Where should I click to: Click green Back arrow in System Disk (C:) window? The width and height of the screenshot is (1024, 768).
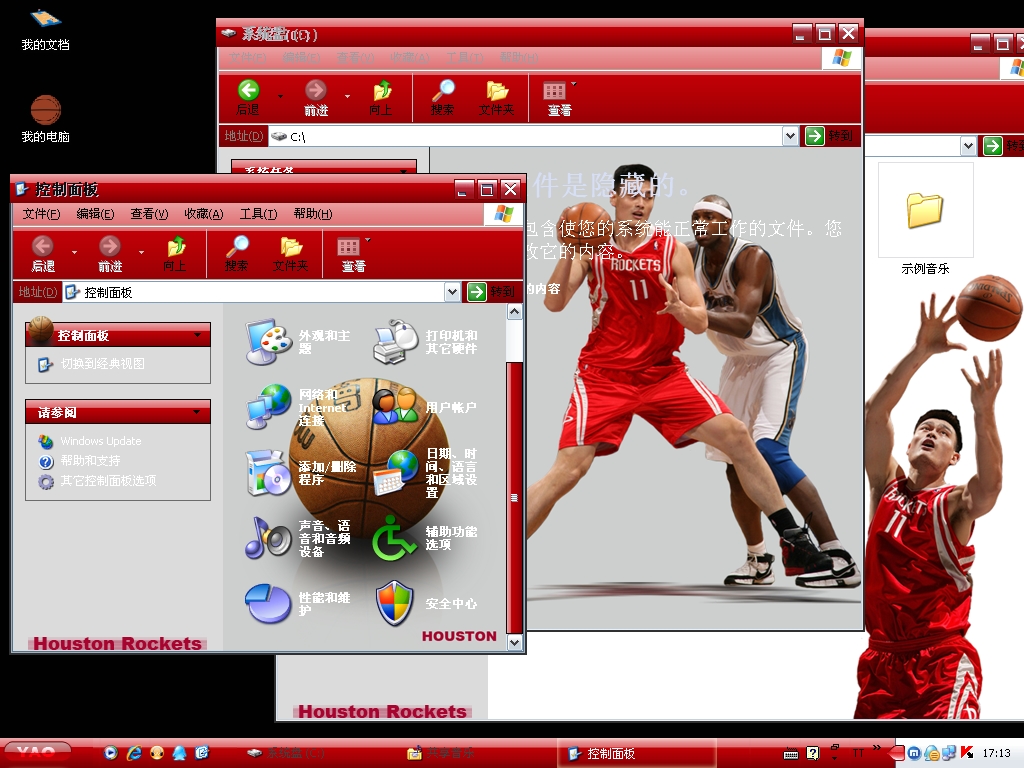pos(248,90)
